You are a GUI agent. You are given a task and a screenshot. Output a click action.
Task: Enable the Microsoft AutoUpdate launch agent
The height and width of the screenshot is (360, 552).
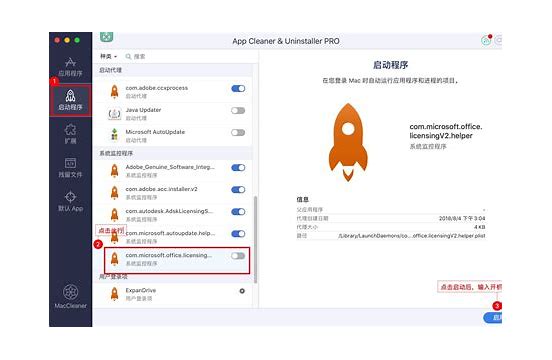[x=238, y=133]
